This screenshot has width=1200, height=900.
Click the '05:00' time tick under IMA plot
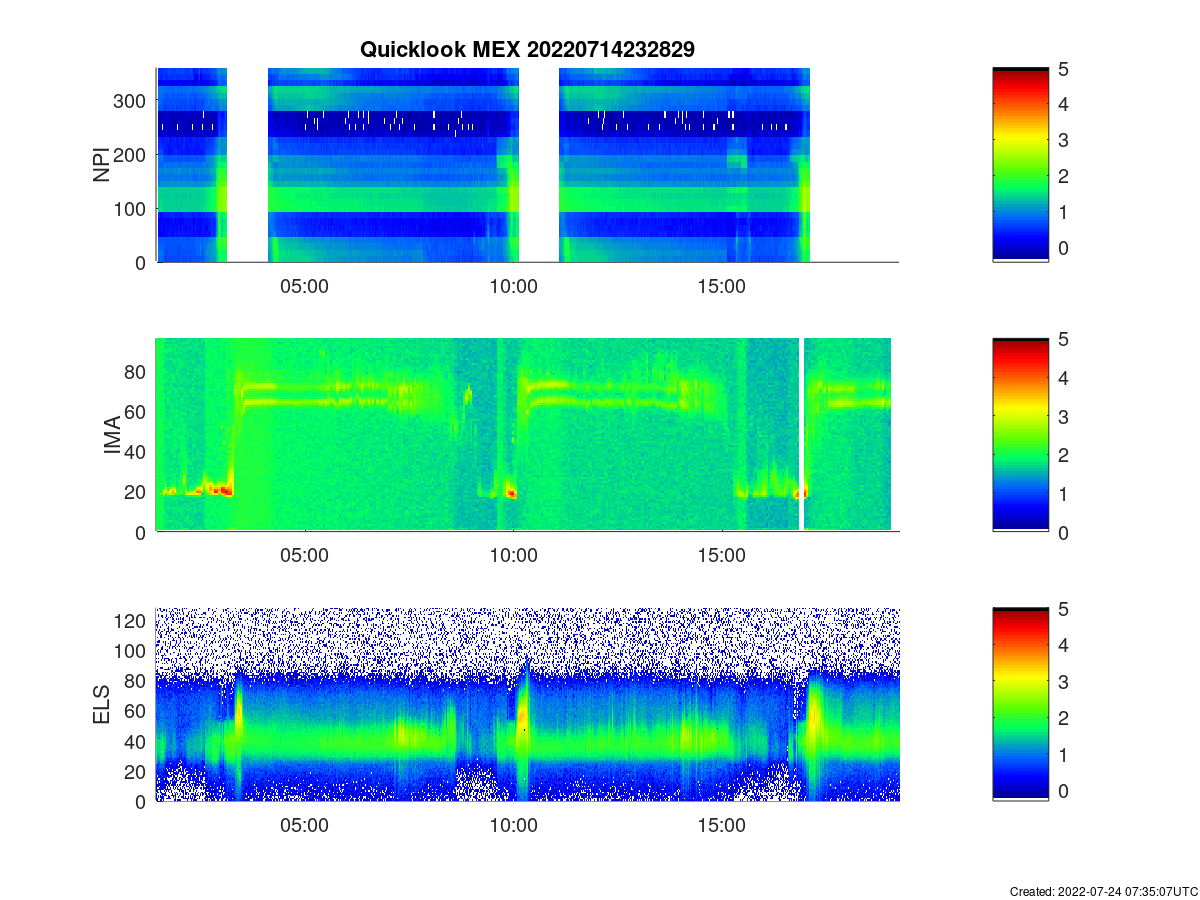tap(304, 556)
